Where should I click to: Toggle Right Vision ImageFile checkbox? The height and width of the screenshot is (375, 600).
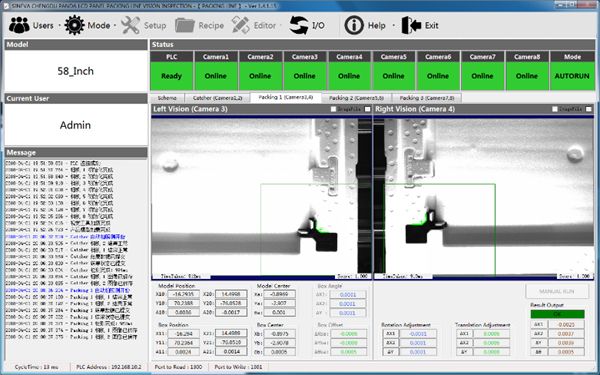tap(555, 109)
